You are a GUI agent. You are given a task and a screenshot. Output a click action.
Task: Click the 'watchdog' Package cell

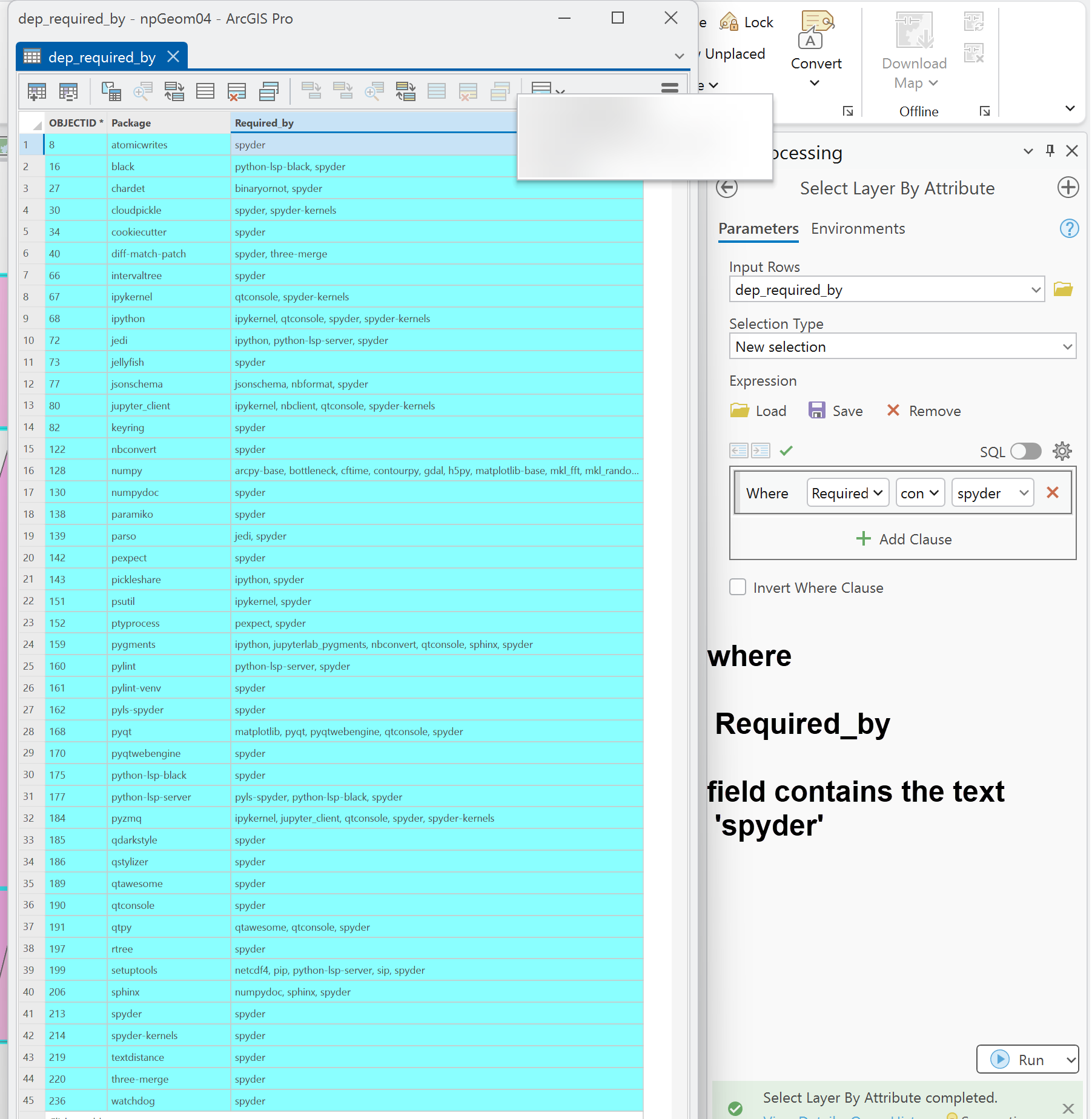(168, 1101)
